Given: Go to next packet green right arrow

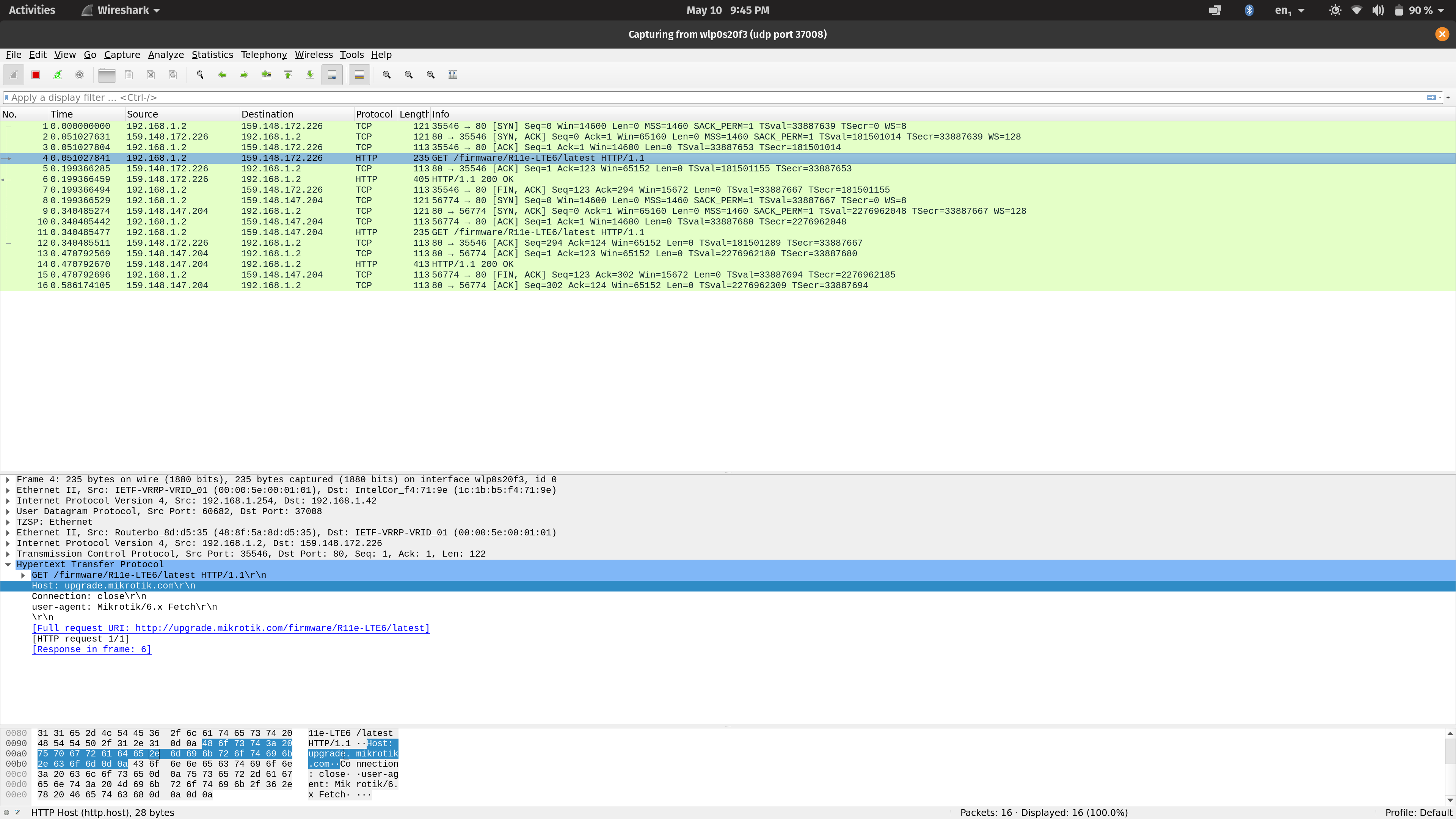Looking at the screenshot, I should 244,75.
